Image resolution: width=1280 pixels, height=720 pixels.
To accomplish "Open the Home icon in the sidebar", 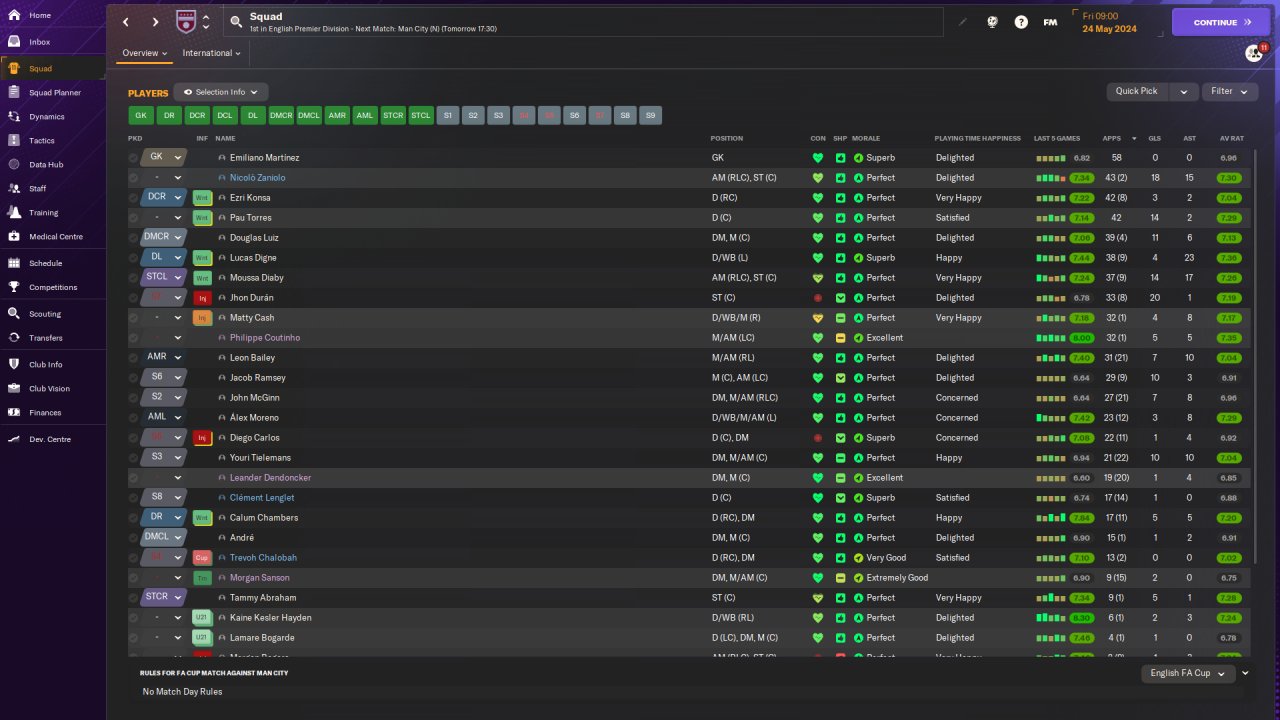I will [x=14, y=16].
